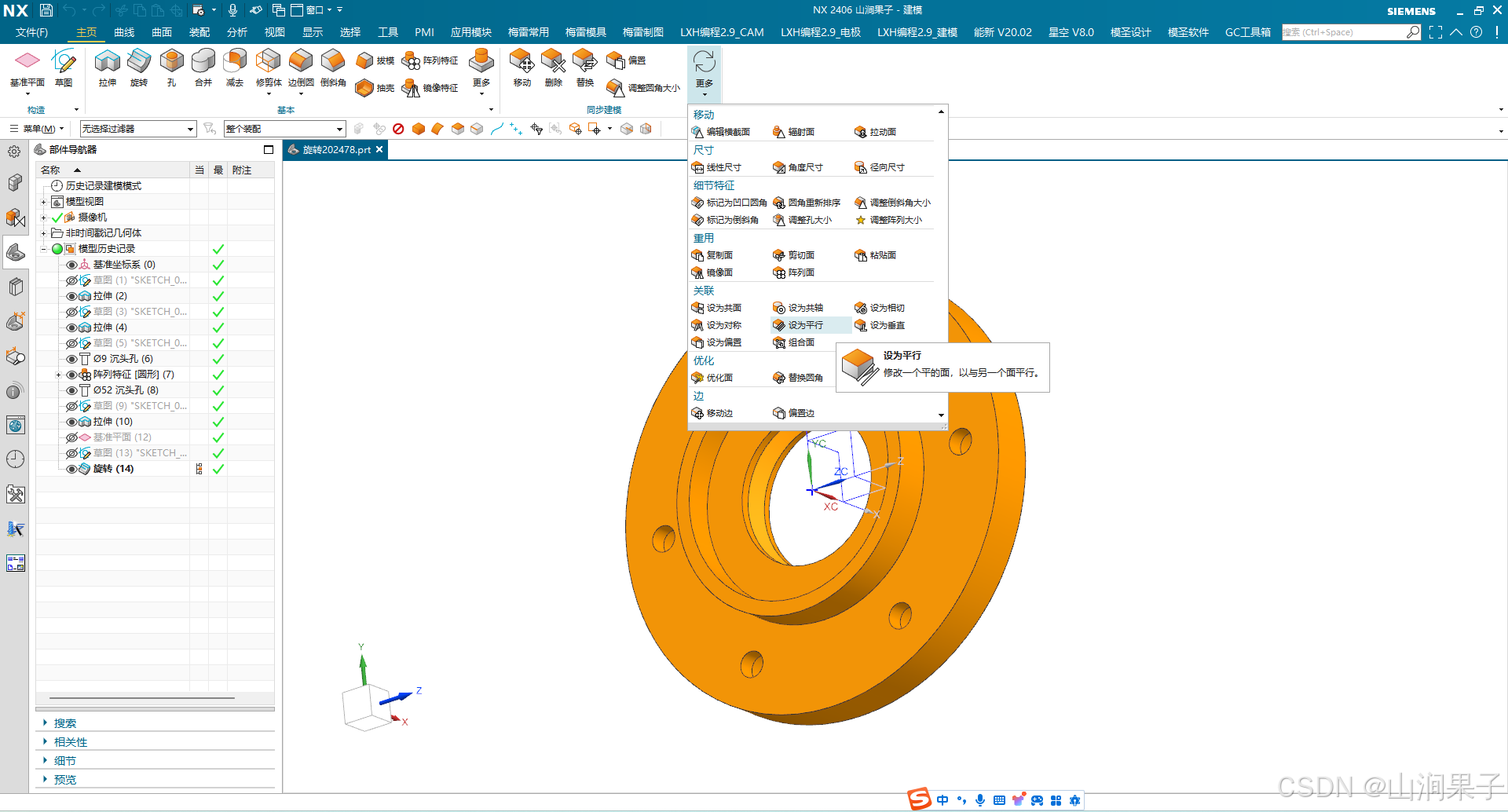Open the 菜单(M) menu button
This screenshot has width=1508, height=812.
37,129
